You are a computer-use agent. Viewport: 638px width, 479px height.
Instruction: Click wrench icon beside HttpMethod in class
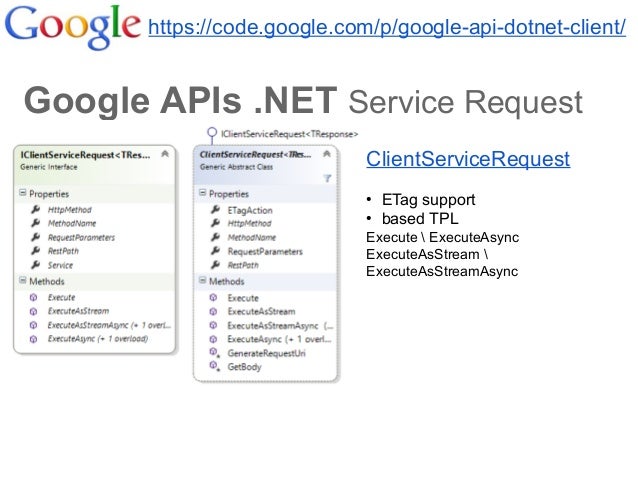click(x=216, y=223)
